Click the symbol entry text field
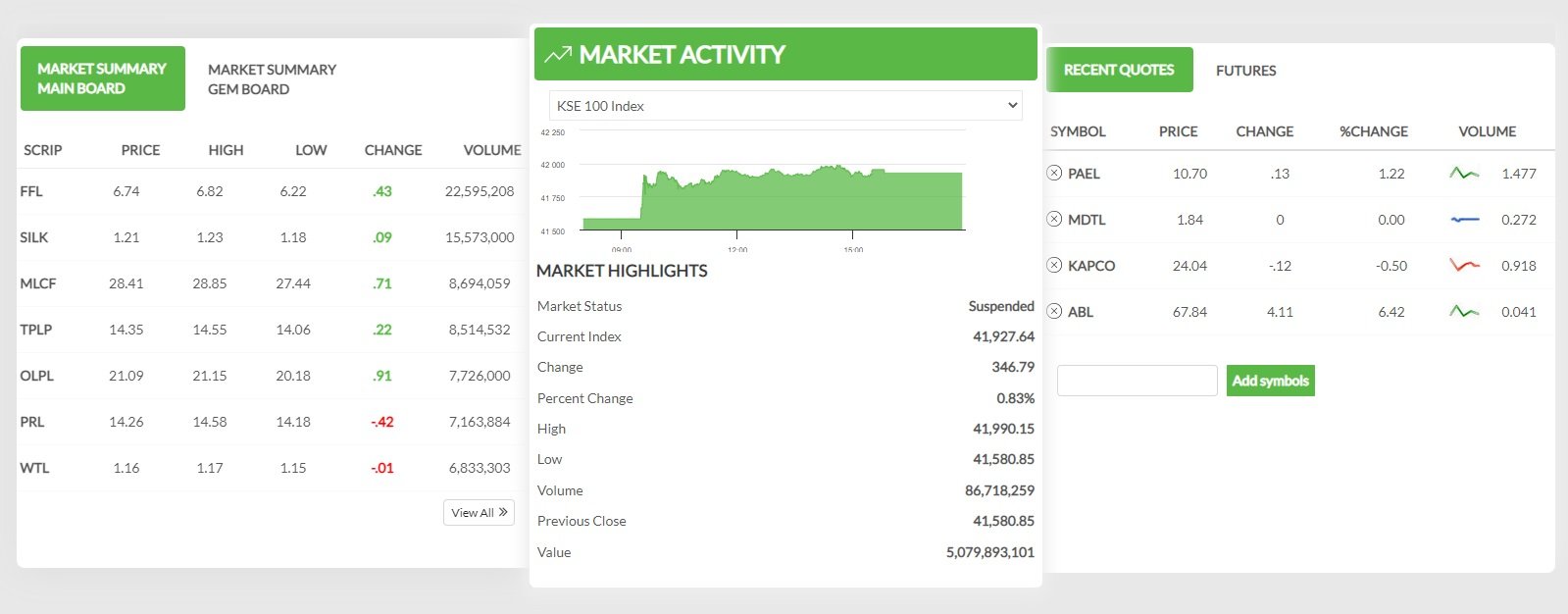The width and height of the screenshot is (1568, 614). 1137,381
